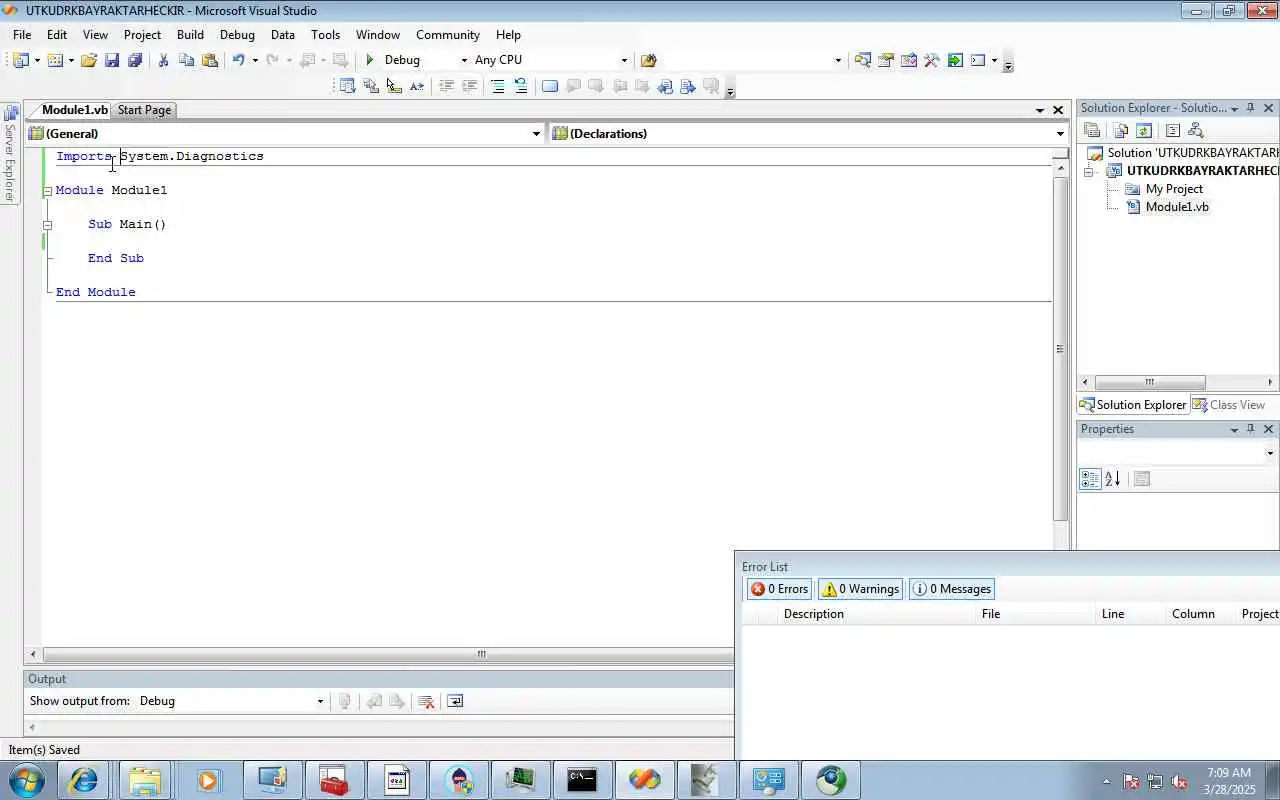Click the Add New Item toolbar icon
Screen dimensions: 1280x800
[55, 60]
